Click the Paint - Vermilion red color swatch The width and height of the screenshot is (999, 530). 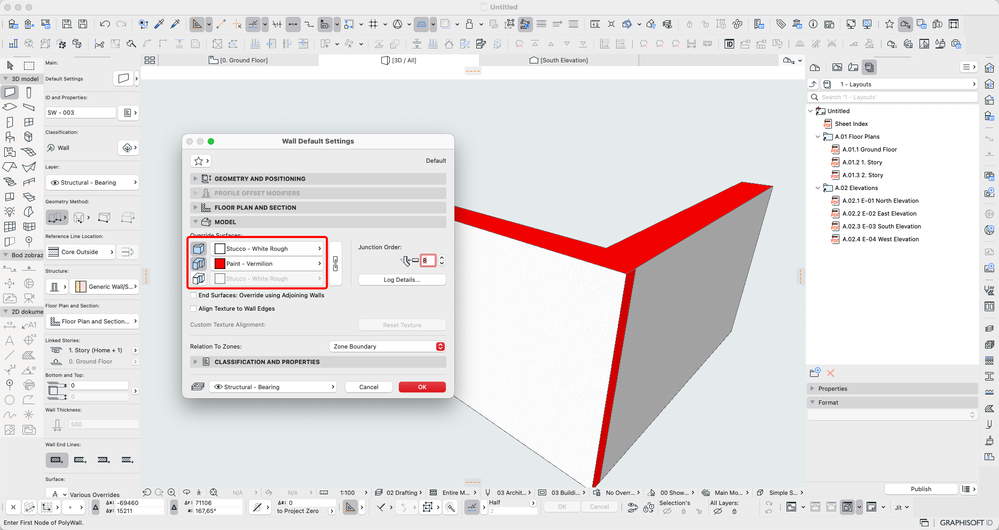(x=220, y=263)
